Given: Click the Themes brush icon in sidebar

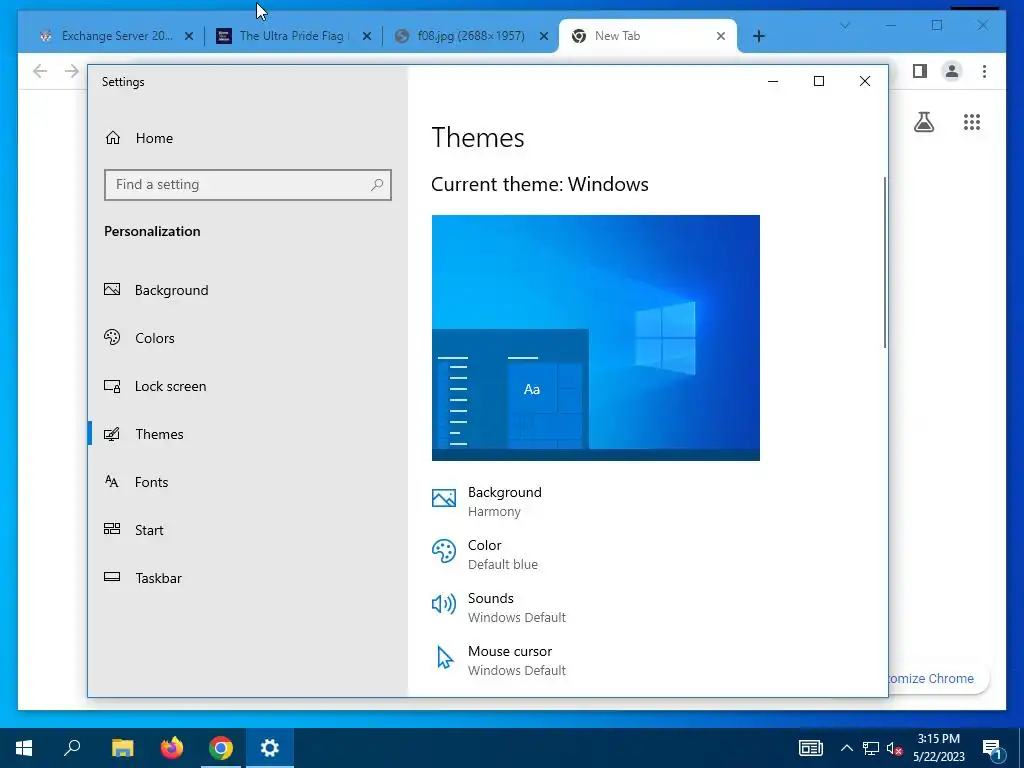Looking at the screenshot, I should tap(112, 434).
